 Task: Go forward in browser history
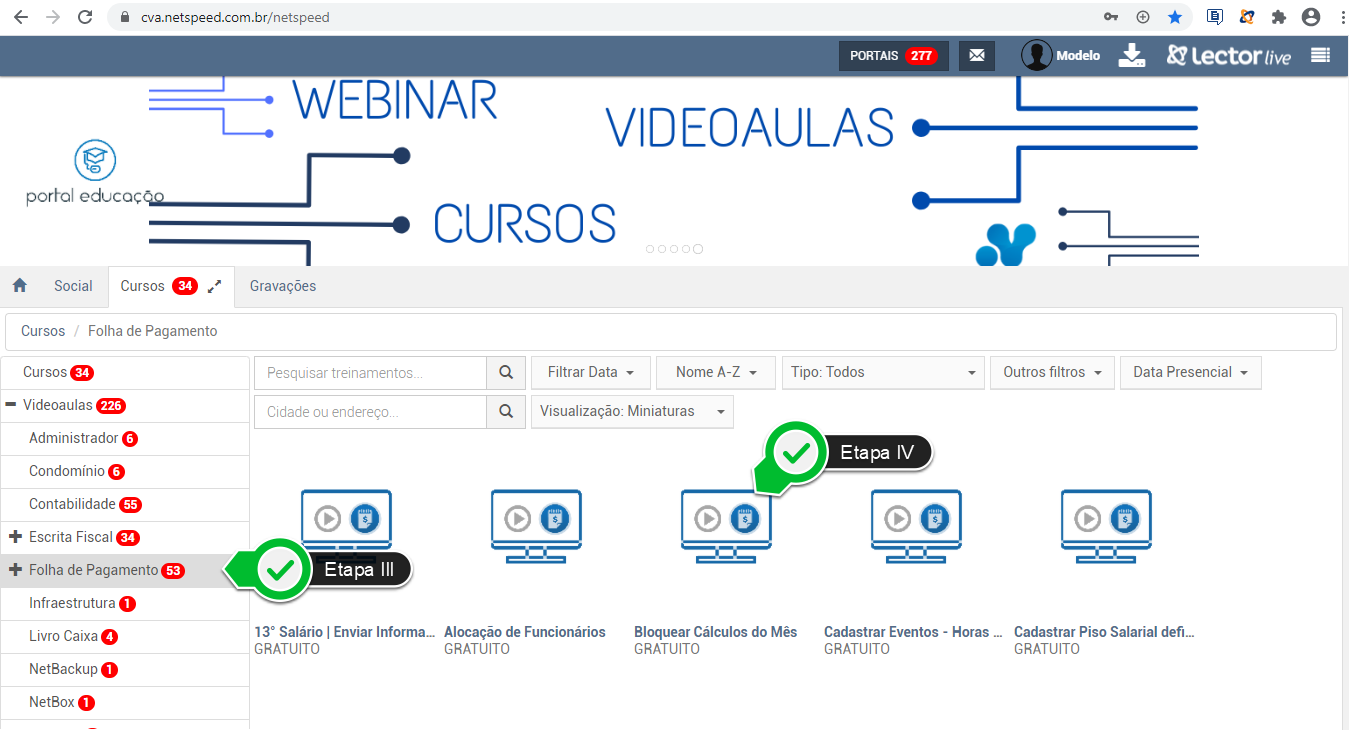coord(53,17)
